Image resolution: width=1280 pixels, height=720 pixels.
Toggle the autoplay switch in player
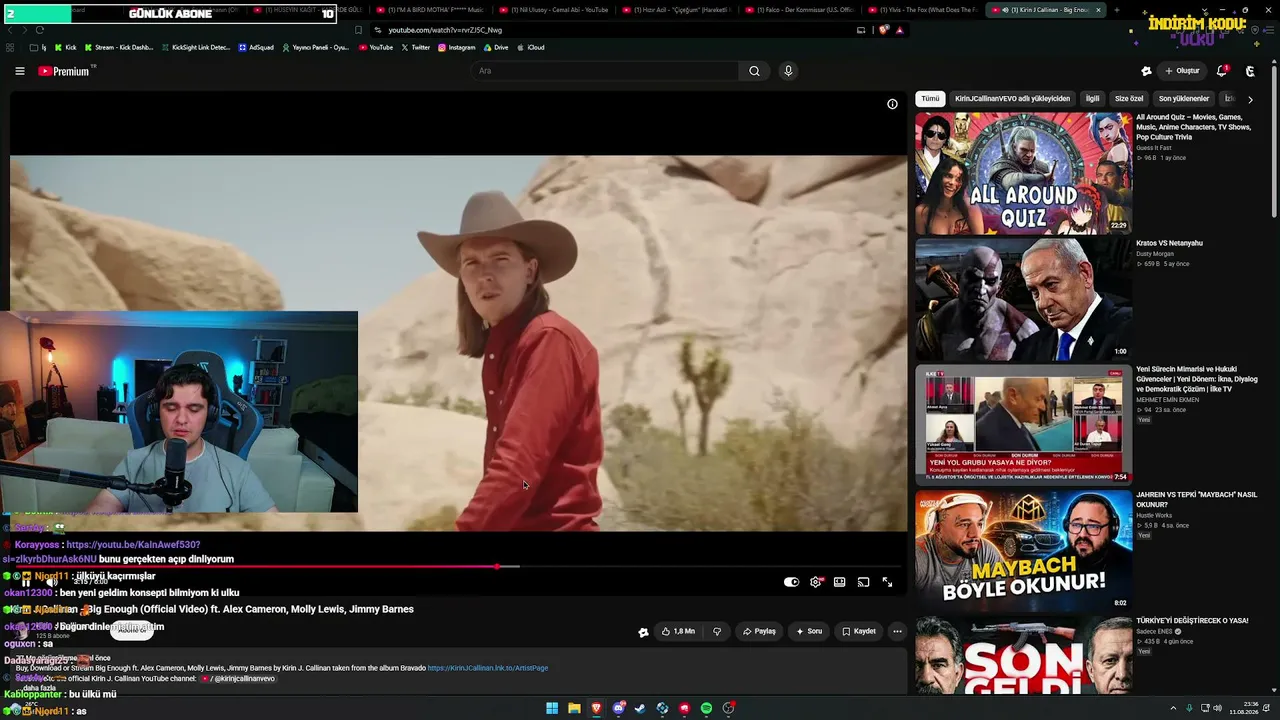click(791, 582)
